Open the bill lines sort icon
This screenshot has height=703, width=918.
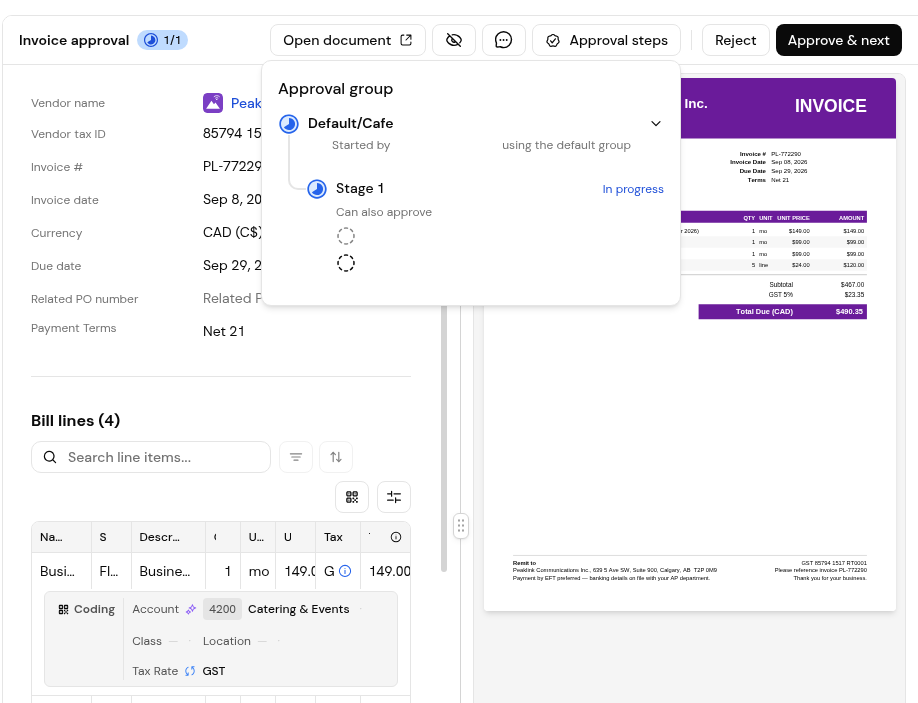click(336, 457)
